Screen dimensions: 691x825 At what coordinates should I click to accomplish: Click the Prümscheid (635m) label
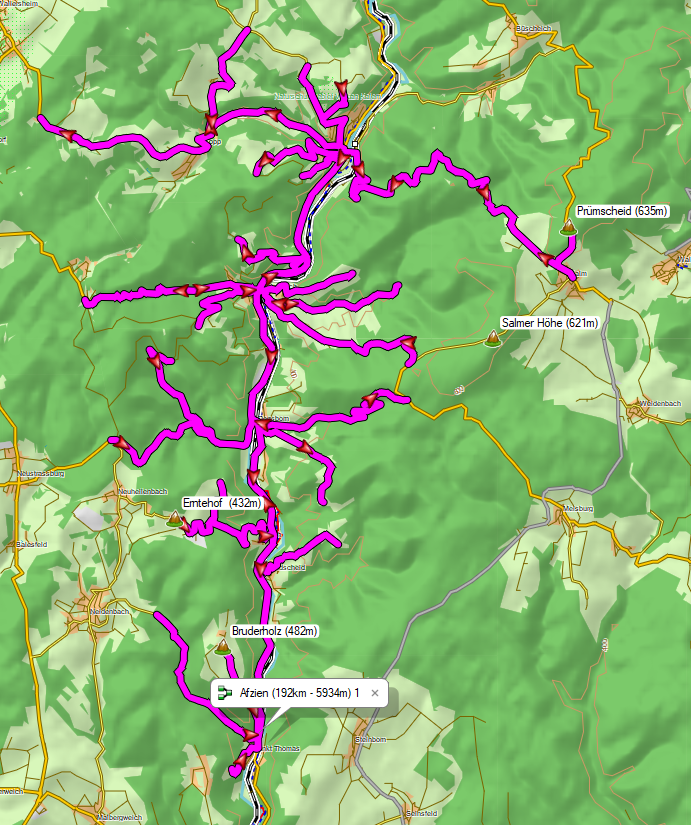click(x=622, y=211)
